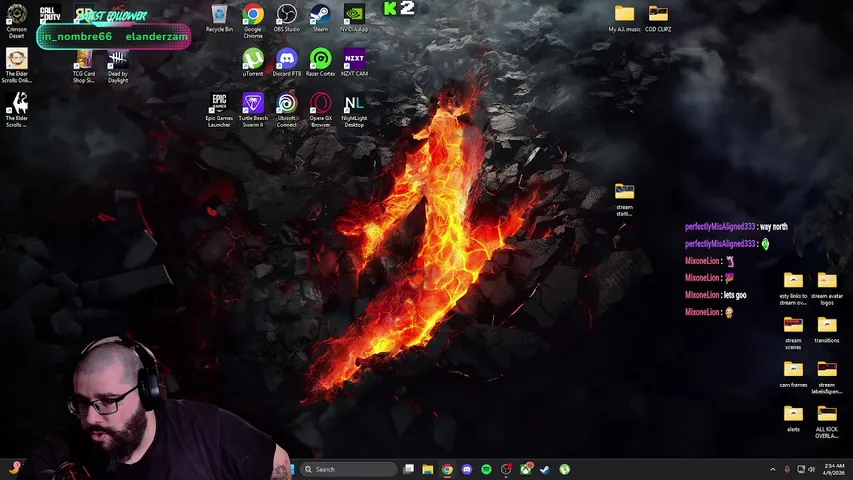Screen dimensions: 853x480
Task: Open the stream scenes folder
Action: tap(793, 333)
